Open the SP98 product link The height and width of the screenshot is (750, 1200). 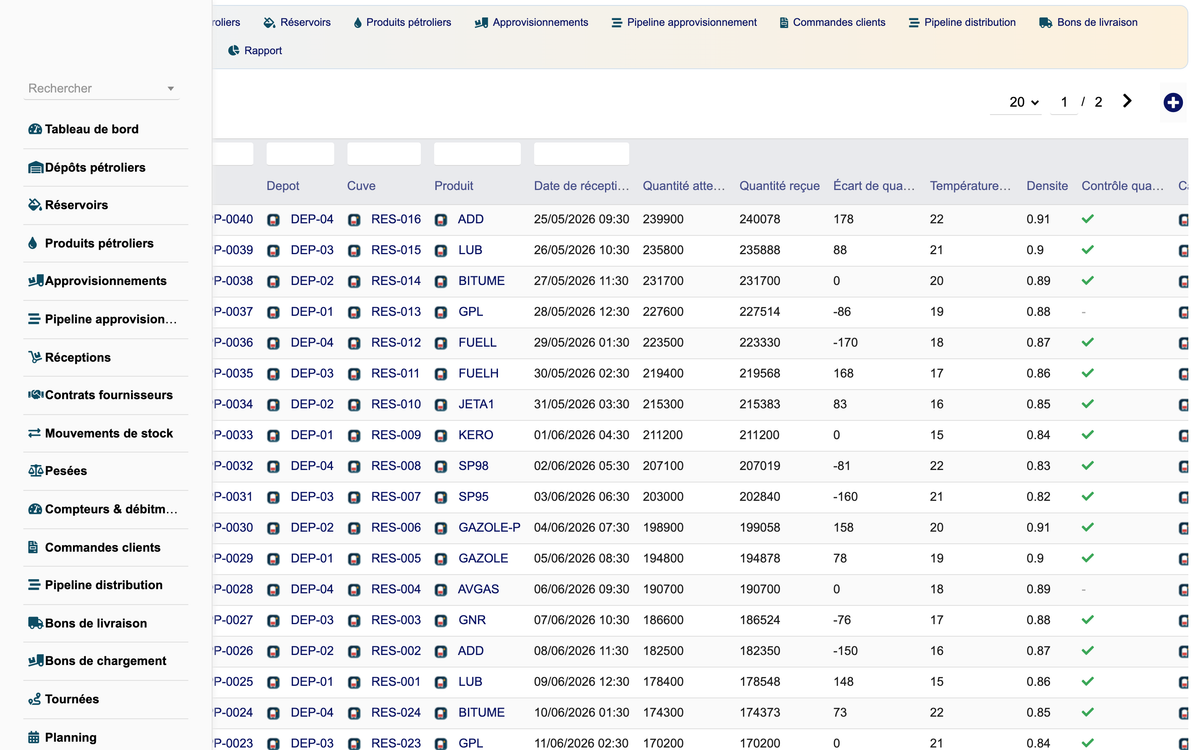pos(473,466)
